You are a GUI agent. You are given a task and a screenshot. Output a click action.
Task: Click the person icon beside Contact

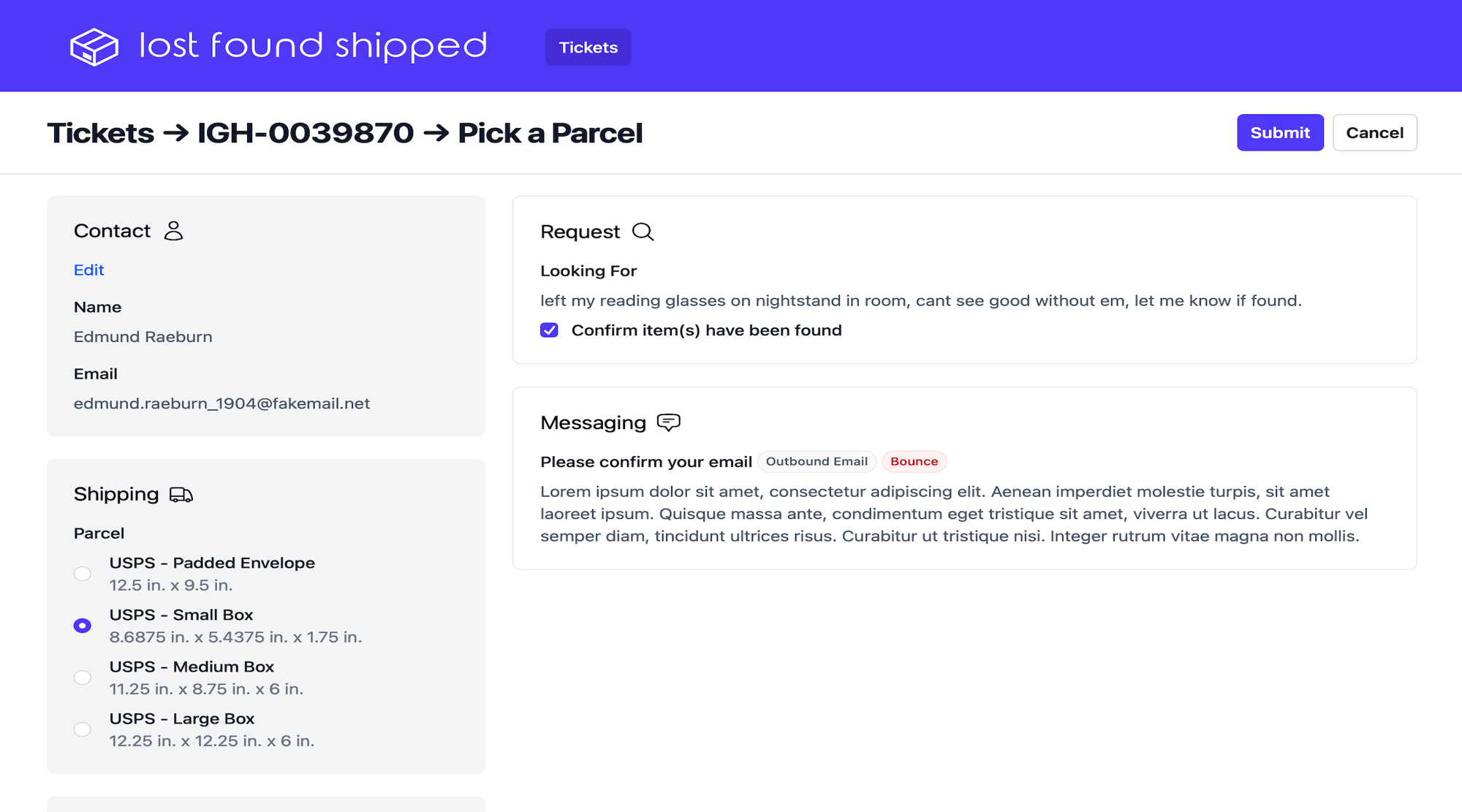click(173, 231)
